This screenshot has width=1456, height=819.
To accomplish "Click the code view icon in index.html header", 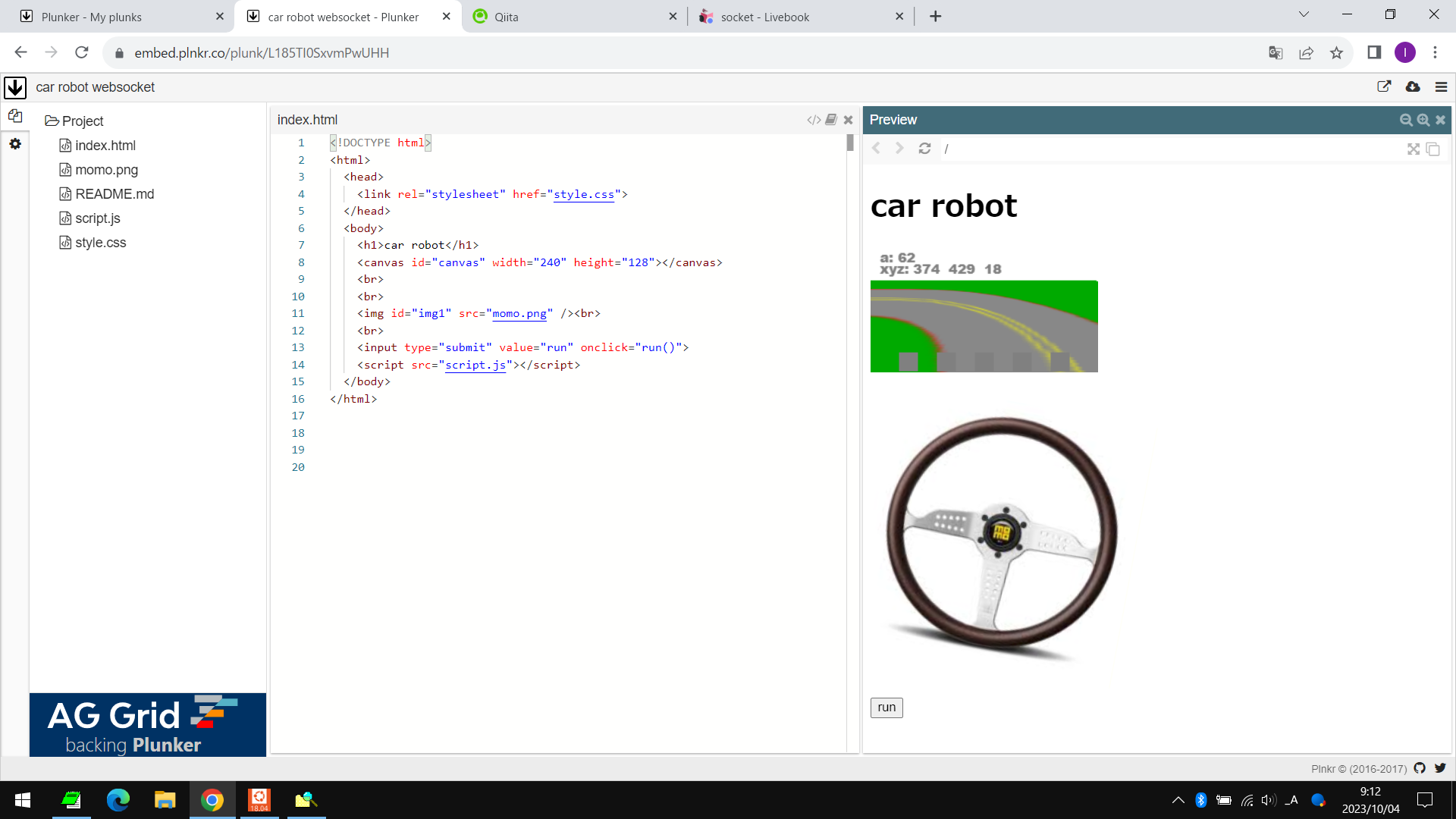I will click(x=814, y=120).
